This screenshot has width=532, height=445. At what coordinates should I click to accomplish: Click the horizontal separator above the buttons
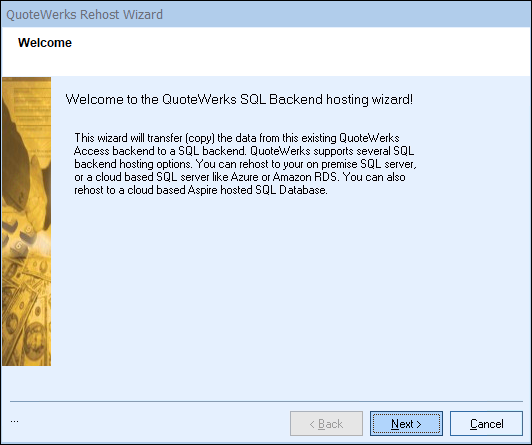click(x=266, y=401)
